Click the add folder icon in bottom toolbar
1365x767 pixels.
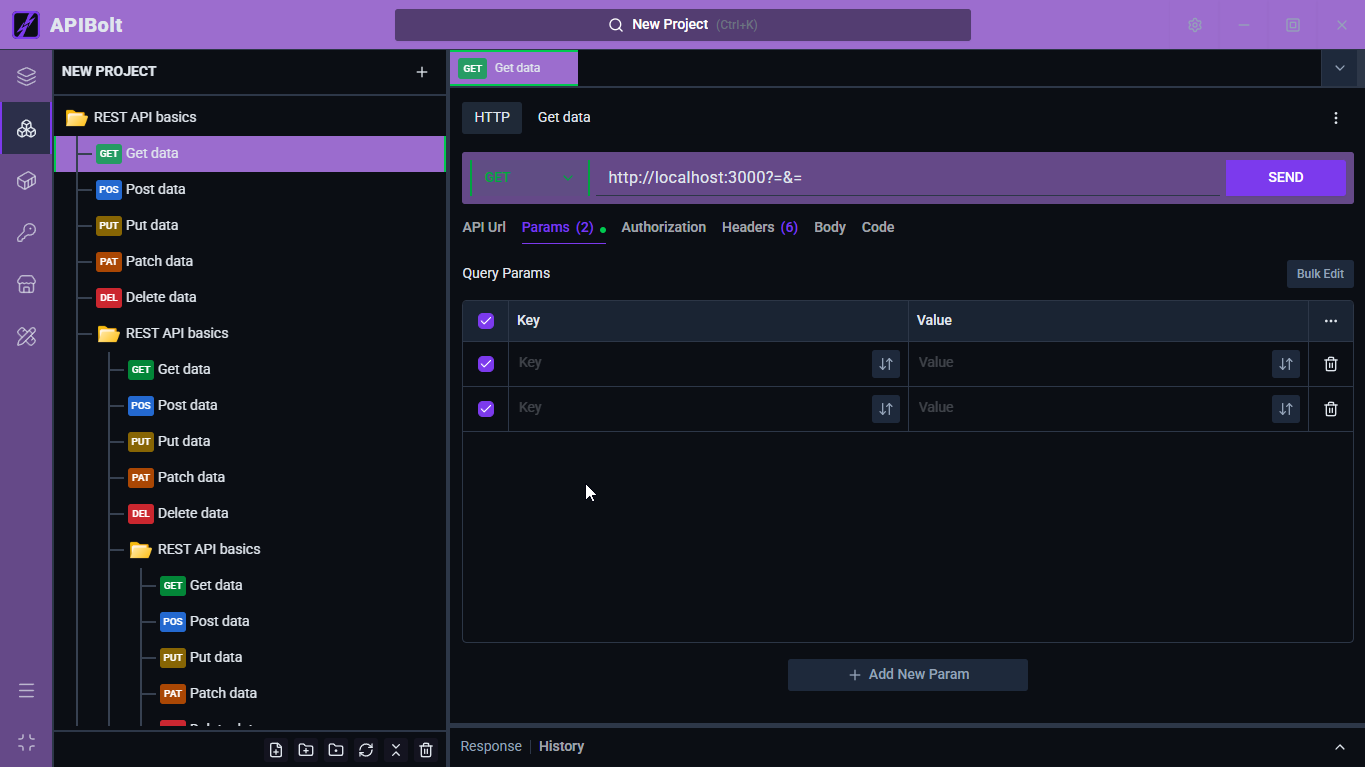click(306, 750)
